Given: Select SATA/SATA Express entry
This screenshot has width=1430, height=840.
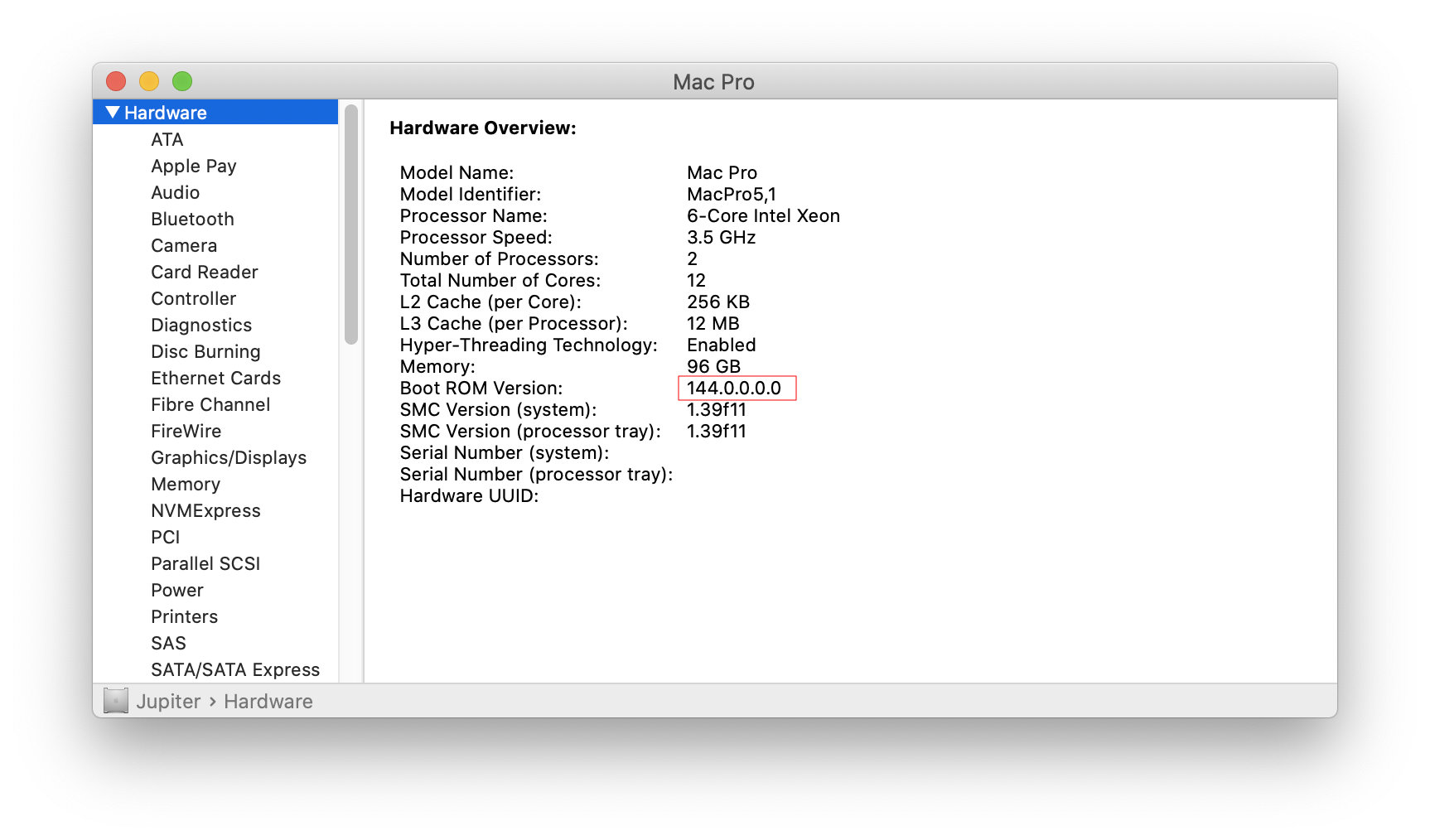Looking at the screenshot, I should pos(234,669).
